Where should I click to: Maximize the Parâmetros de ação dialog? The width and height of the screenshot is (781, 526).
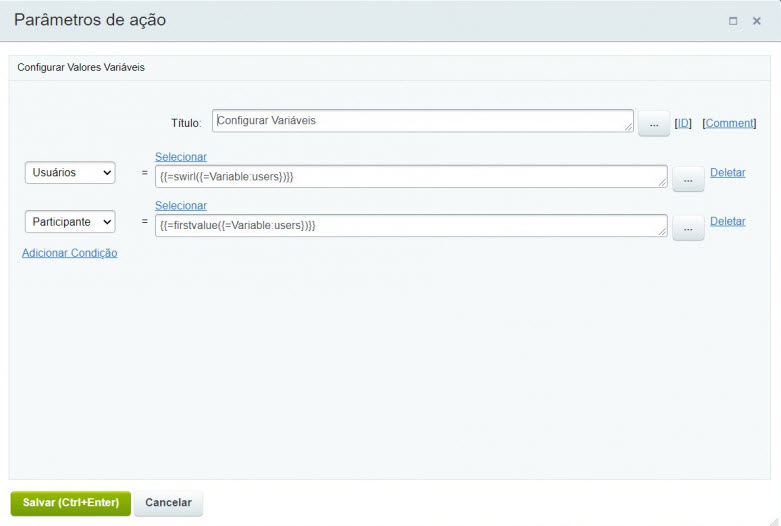point(733,21)
